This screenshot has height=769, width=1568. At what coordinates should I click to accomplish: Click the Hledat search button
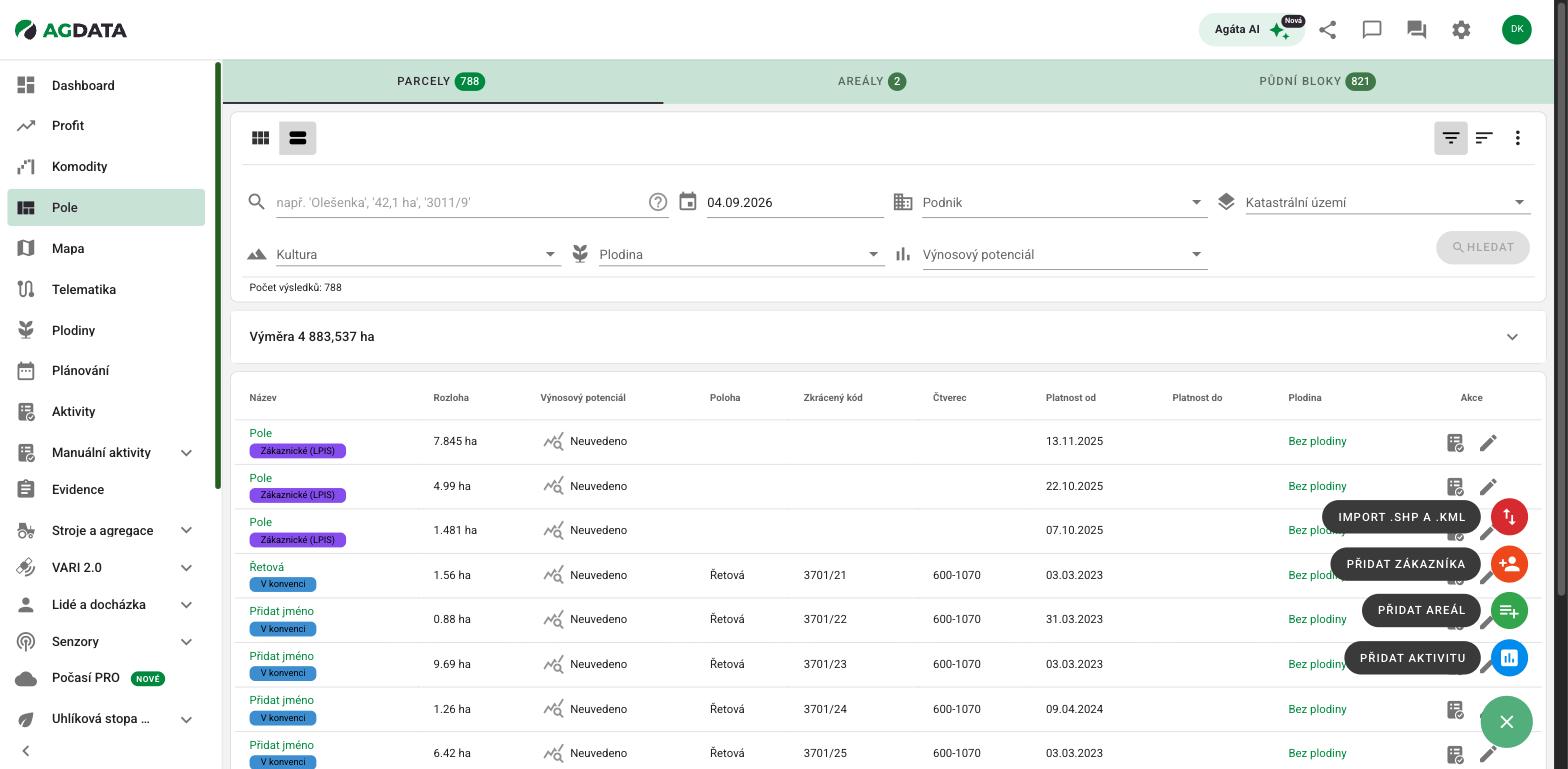[x=1483, y=247]
